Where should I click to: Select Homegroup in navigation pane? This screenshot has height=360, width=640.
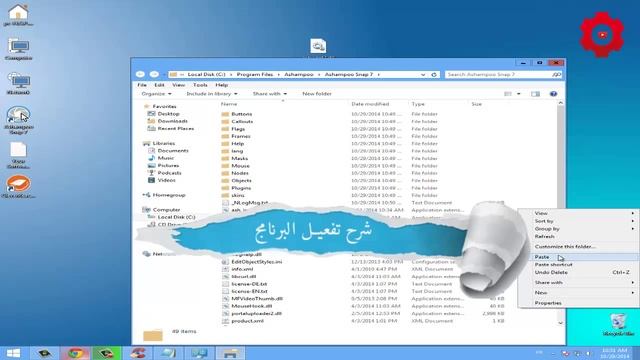click(x=169, y=195)
